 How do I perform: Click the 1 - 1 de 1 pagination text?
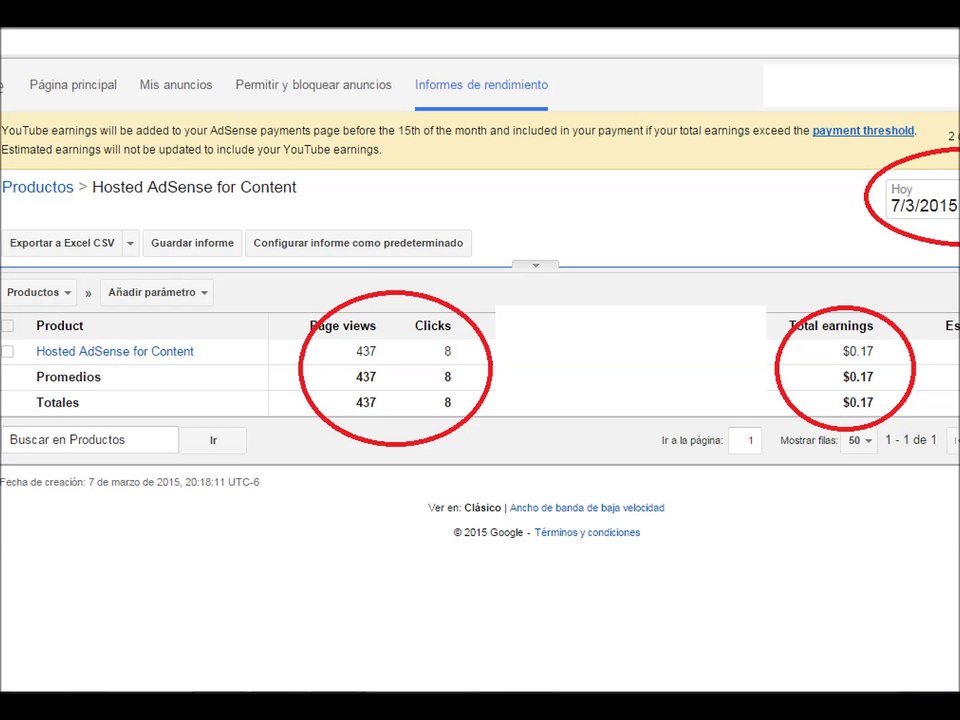(x=911, y=440)
